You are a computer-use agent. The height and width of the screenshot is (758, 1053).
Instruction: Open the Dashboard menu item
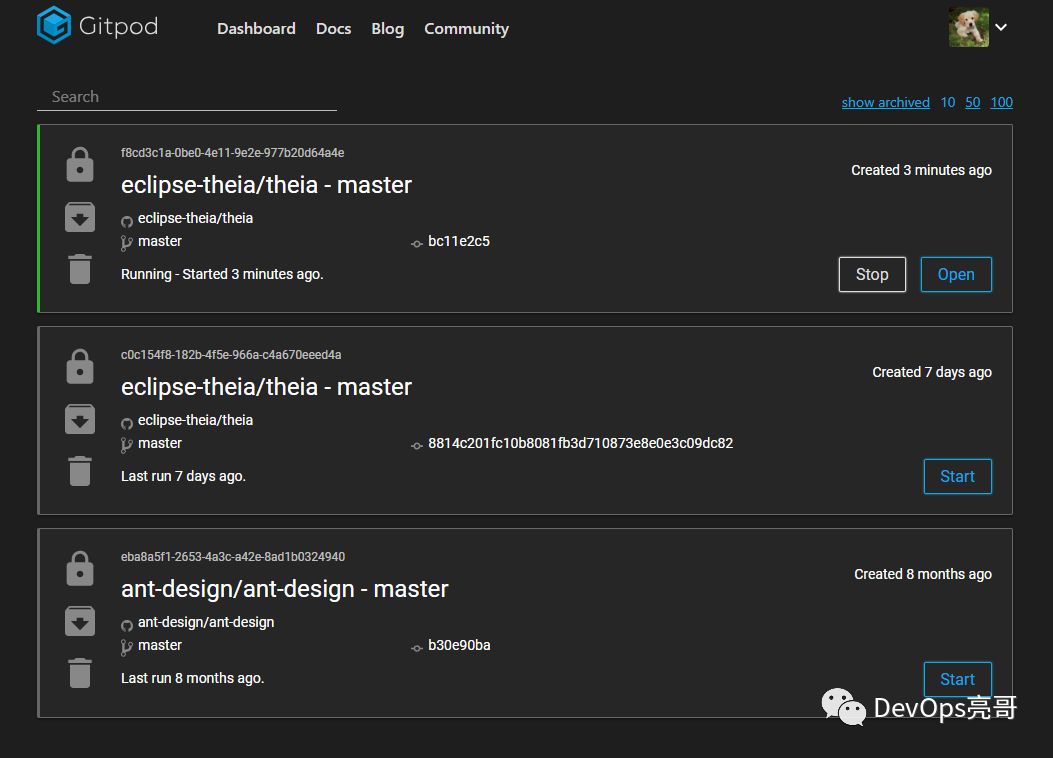256,29
